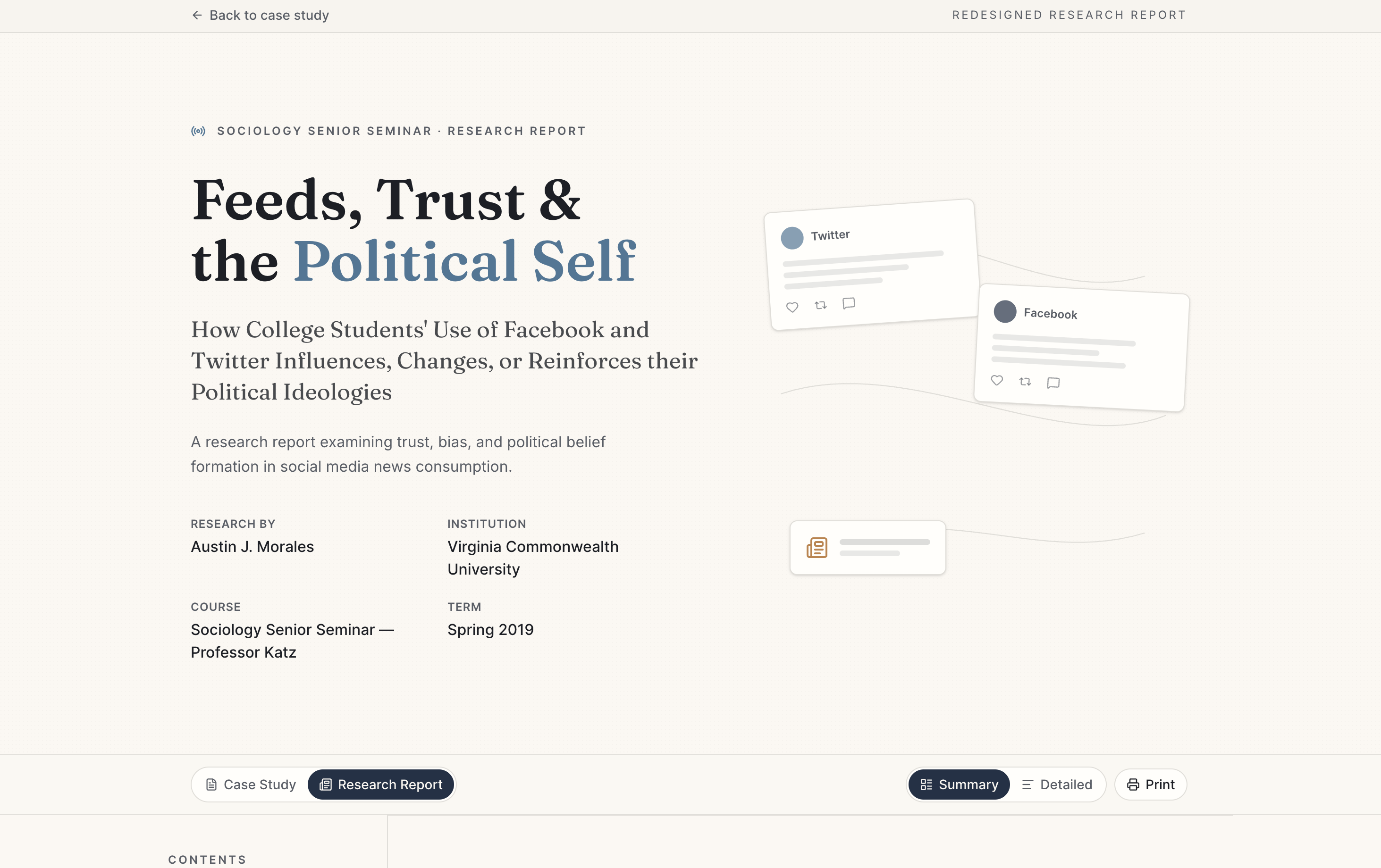Click the comment icon on Twitter card
This screenshot has width=1381, height=868.
click(x=849, y=303)
